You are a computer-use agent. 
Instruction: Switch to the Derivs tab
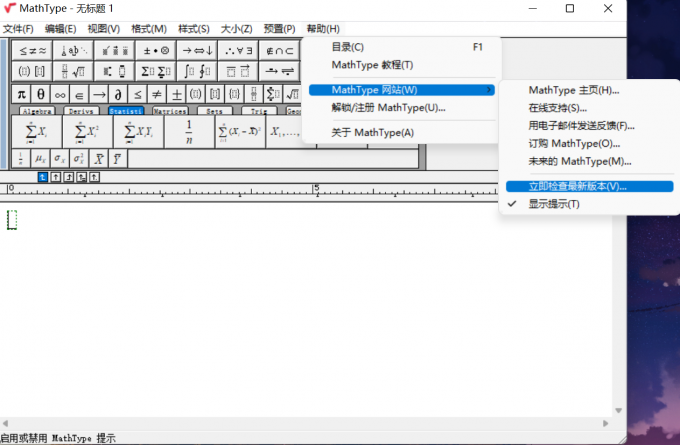coord(81,111)
